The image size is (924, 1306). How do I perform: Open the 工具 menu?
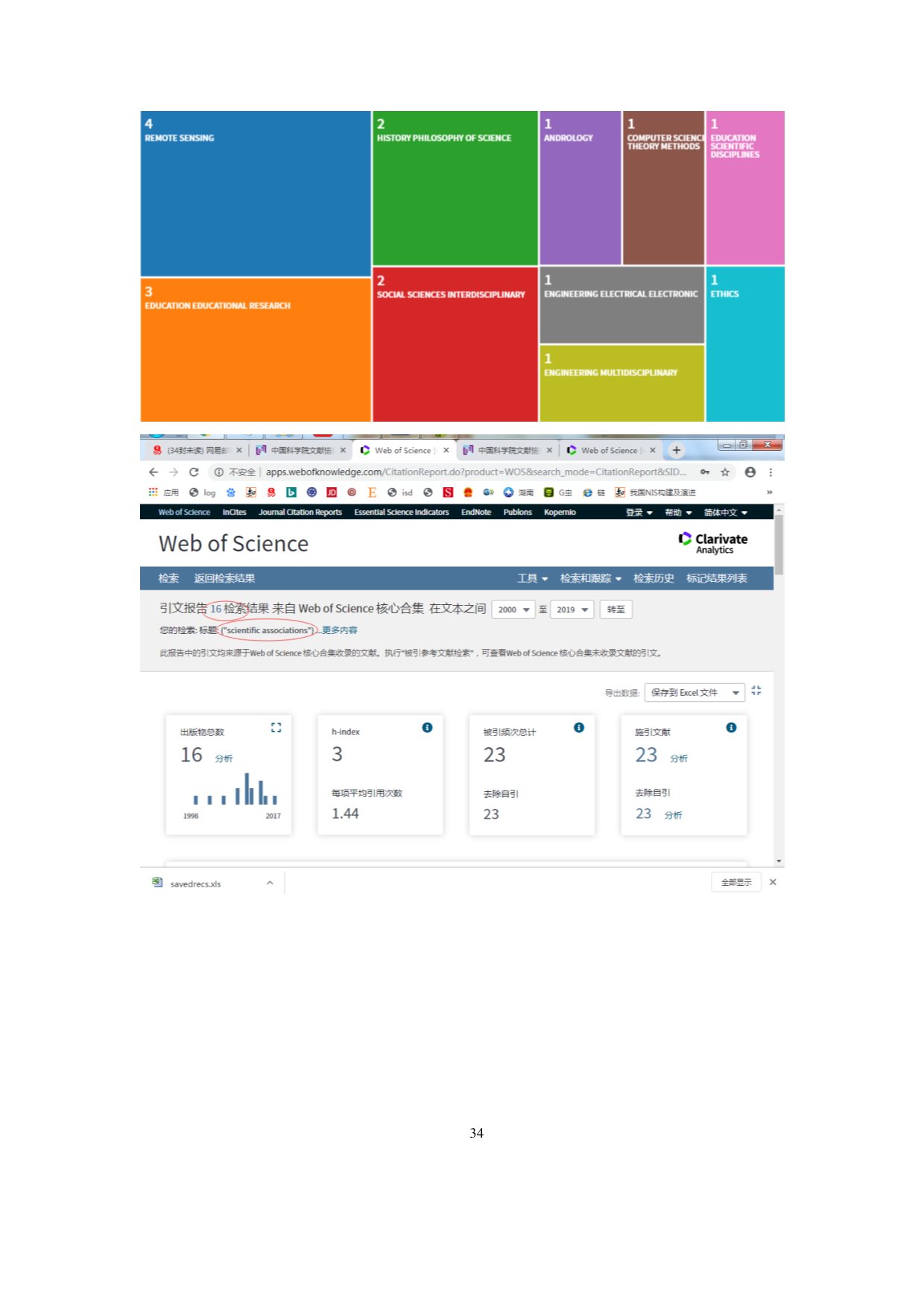[532, 579]
